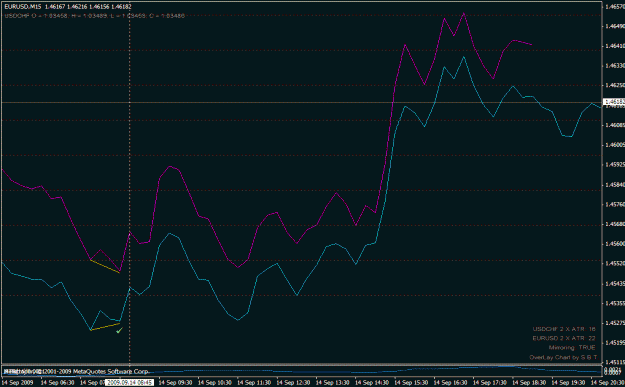Image resolution: width=625 pixels, height=387 pixels.
Task: Click the 1.45600 price axis label
Action: [615, 244]
